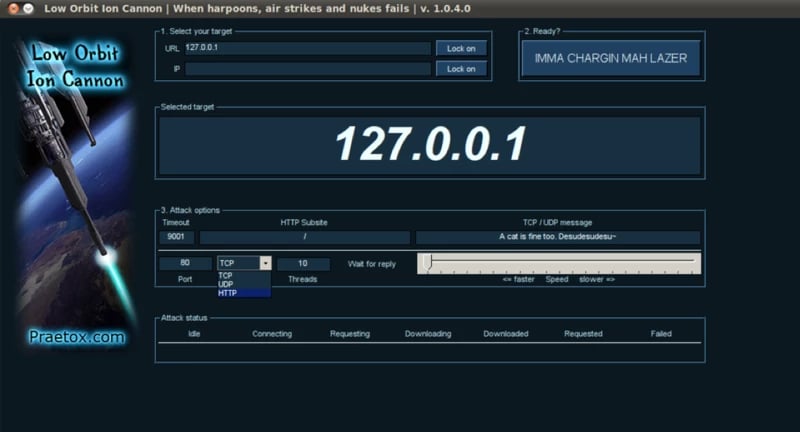
Task: Click the TCP / UDP message text field
Action: (x=558, y=238)
